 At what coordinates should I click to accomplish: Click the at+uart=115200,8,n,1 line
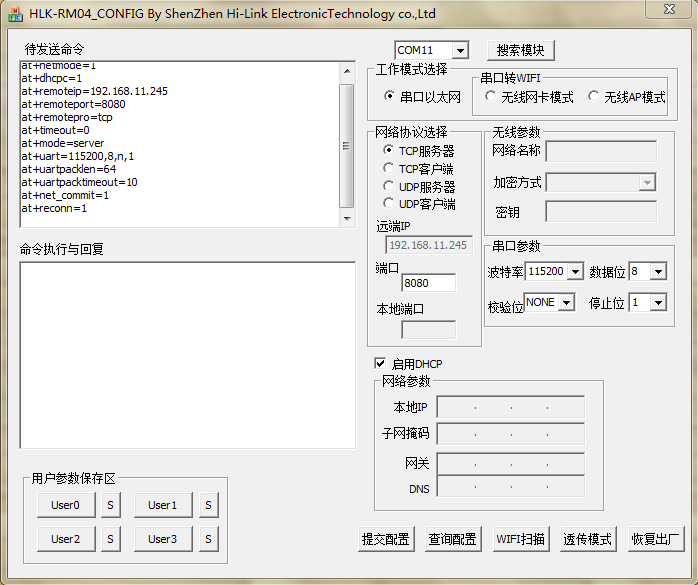(77, 156)
